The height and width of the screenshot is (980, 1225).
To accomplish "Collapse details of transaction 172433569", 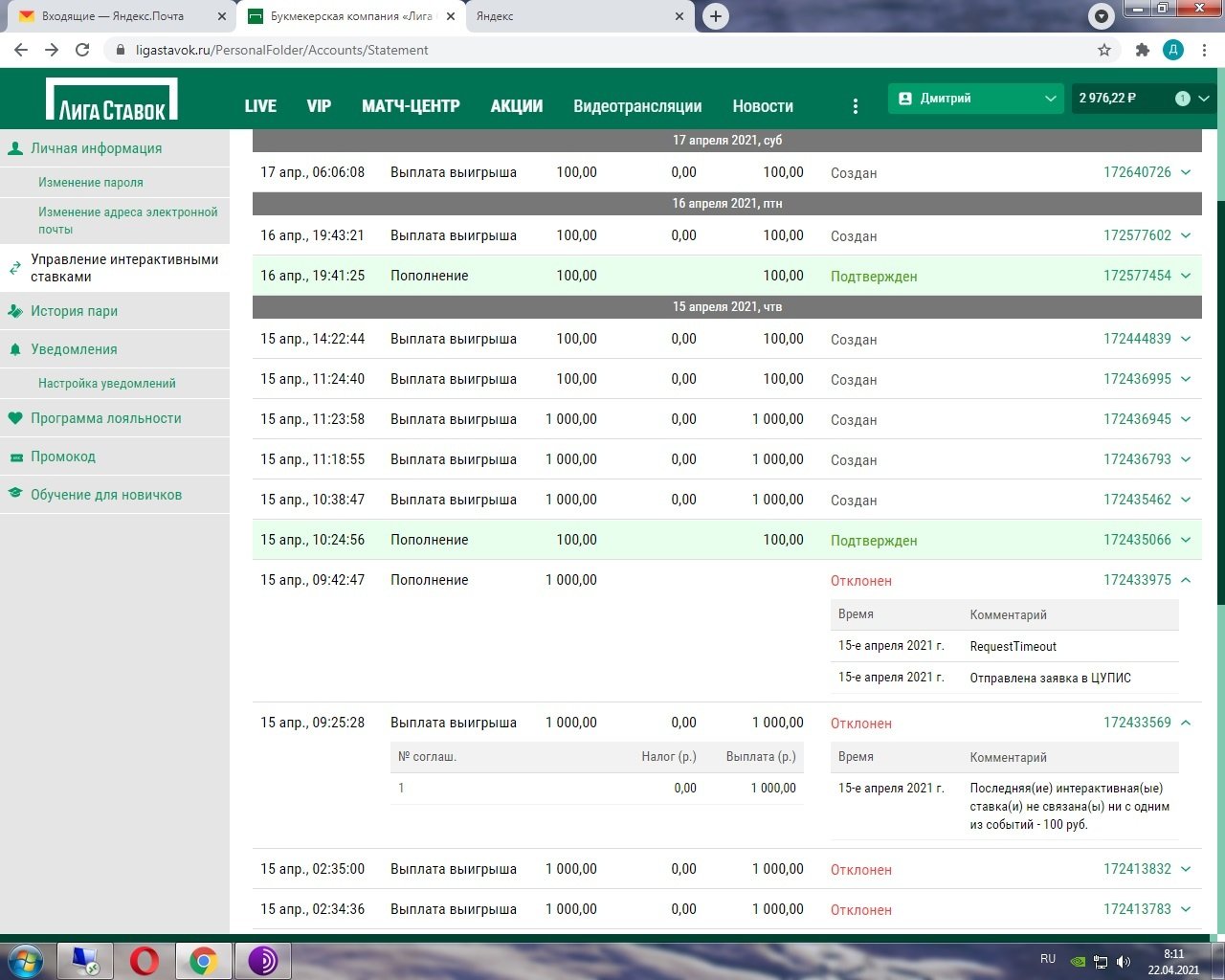I will point(1186,723).
